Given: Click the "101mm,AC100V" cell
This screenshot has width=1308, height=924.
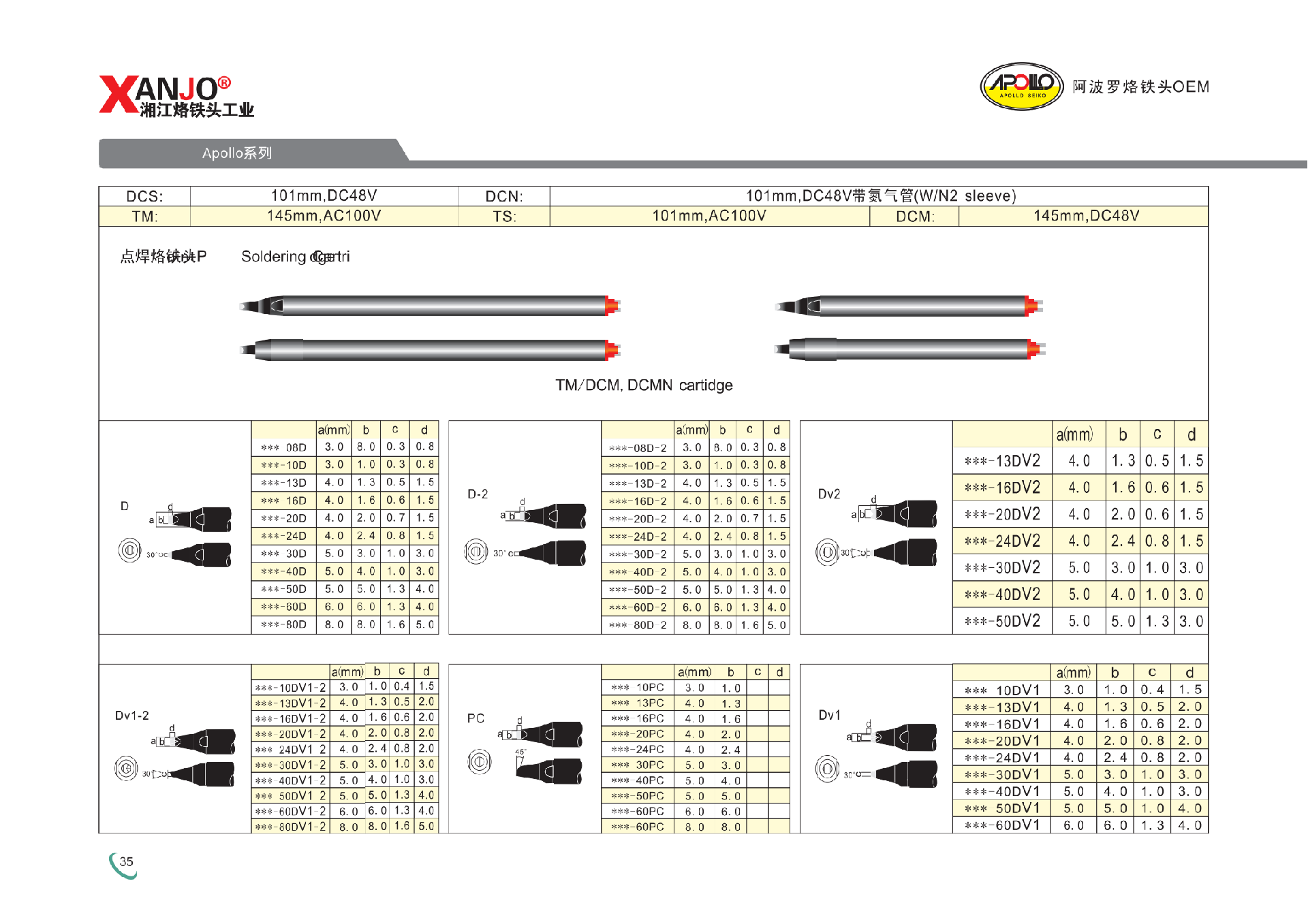Looking at the screenshot, I should coord(709,217).
